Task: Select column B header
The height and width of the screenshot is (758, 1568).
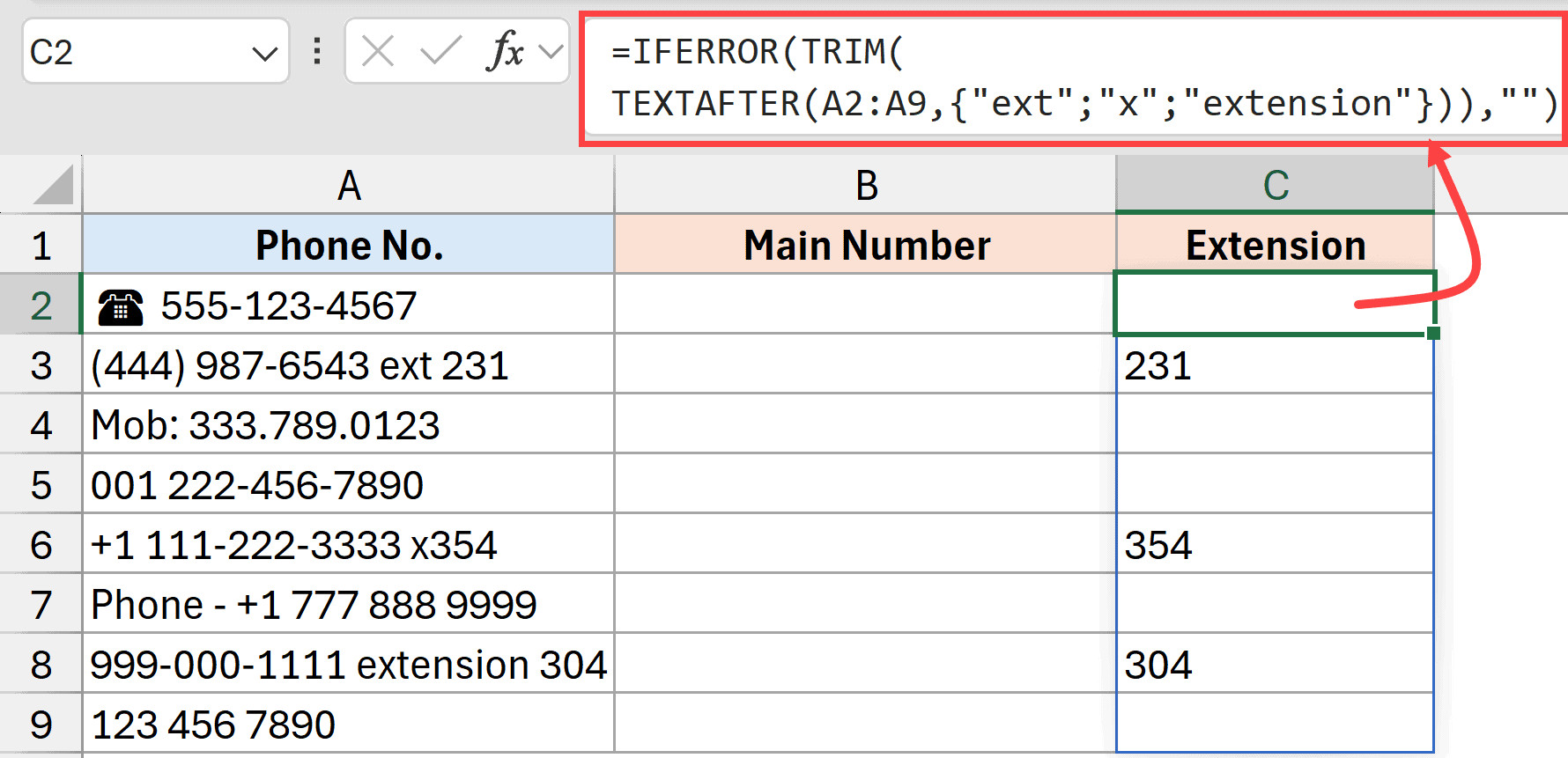Action: 866,186
